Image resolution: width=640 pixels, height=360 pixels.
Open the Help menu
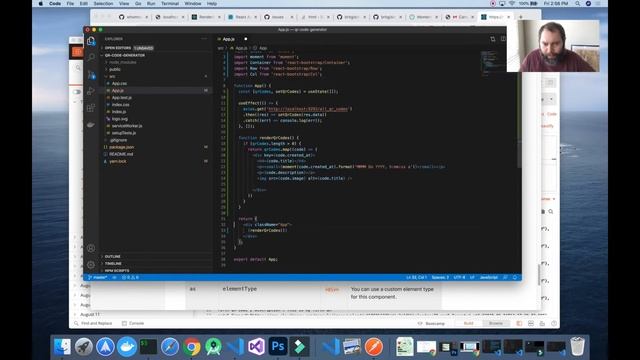212,4
